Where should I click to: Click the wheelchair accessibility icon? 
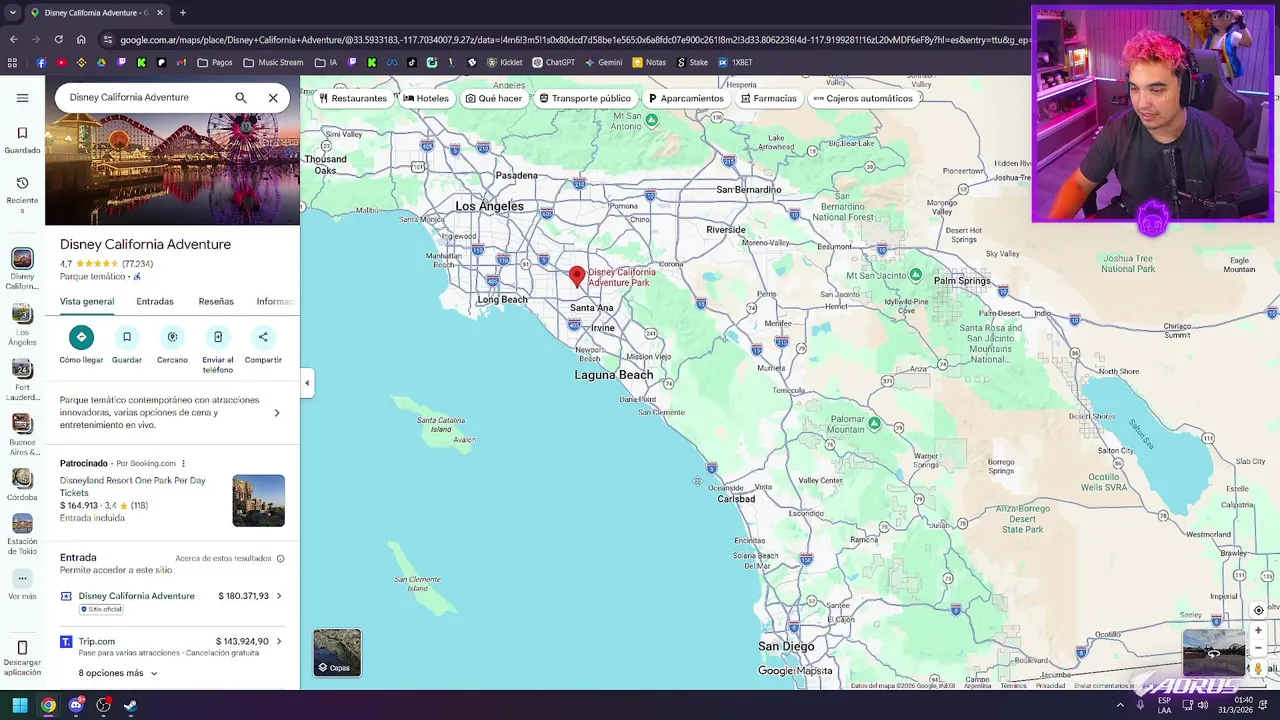click(137, 277)
